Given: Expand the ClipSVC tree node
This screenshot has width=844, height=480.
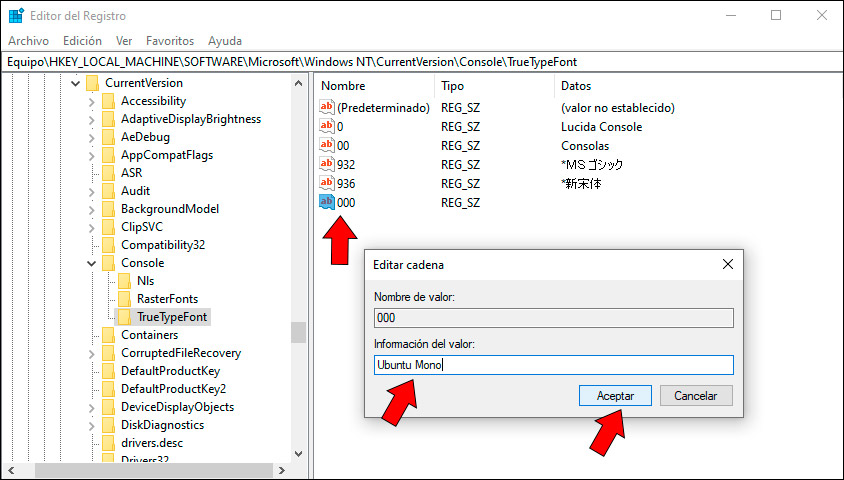Looking at the screenshot, I should point(92,228).
